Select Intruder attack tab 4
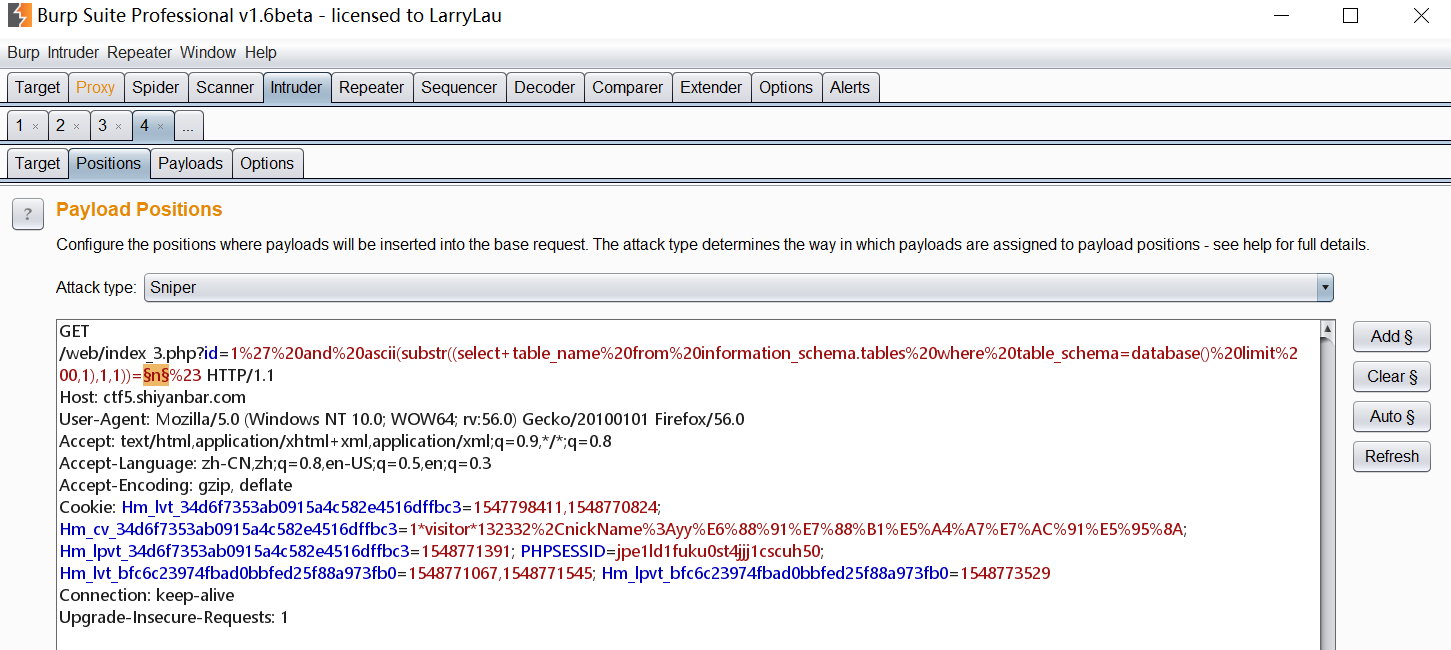The height and width of the screenshot is (650, 1451). point(145,125)
